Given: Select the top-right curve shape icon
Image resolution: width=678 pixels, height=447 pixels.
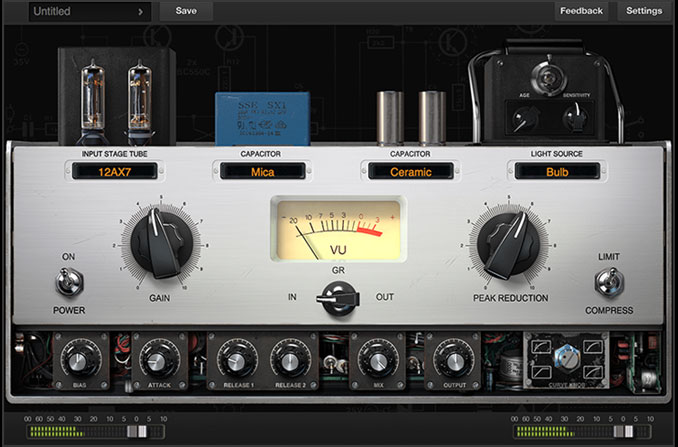Looking at the screenshot, I should pos(593,346).
